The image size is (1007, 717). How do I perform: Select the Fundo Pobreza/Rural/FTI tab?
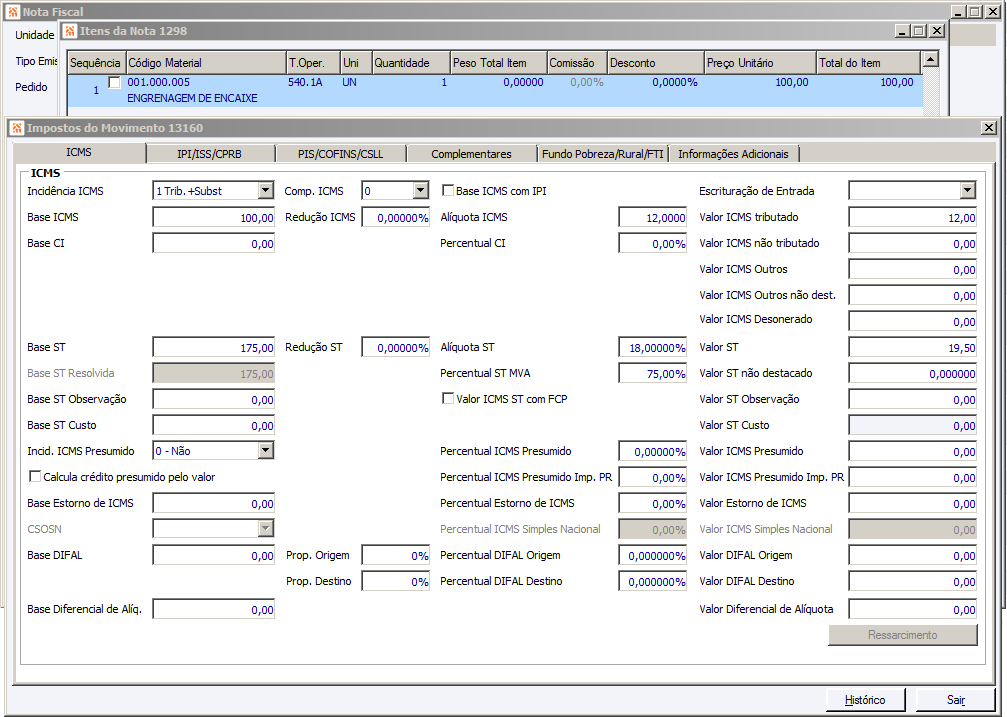click(602, 154)
